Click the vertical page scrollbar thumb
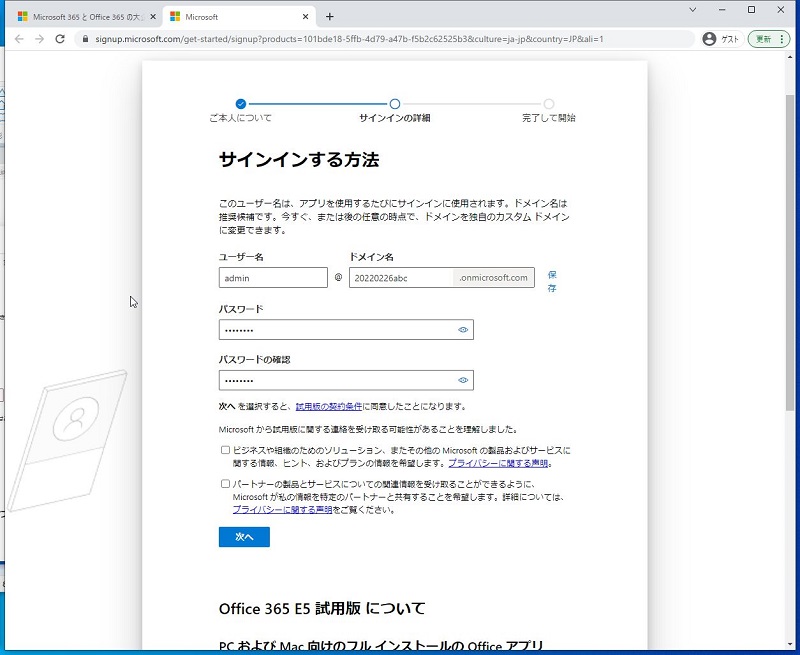The image size is (800, 655). tap(790, 253)
